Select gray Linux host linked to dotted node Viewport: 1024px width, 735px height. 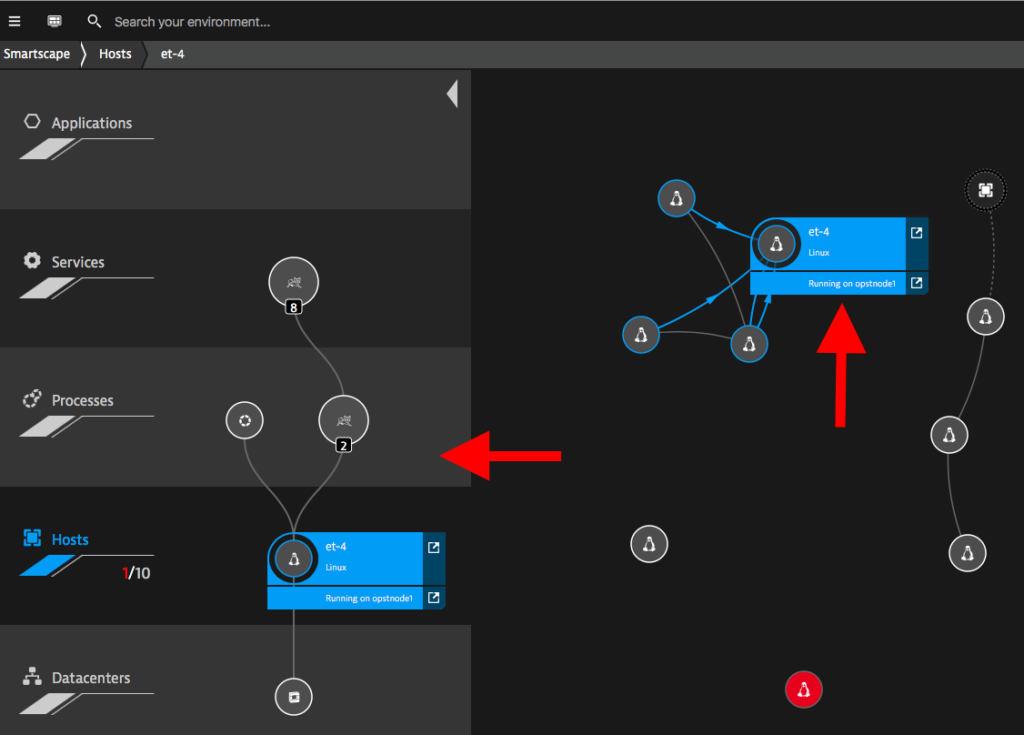[985, 317]
